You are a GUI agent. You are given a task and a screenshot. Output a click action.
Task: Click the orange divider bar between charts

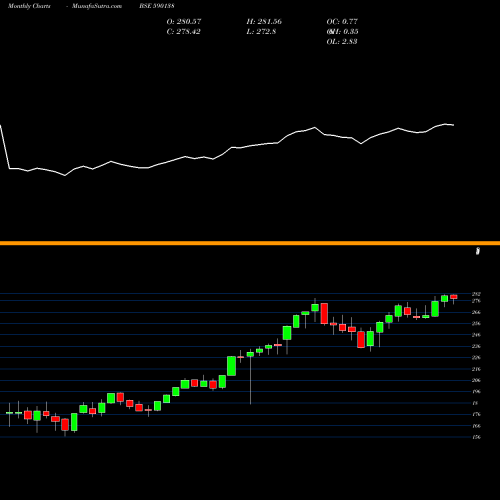(x=250, y=243)
